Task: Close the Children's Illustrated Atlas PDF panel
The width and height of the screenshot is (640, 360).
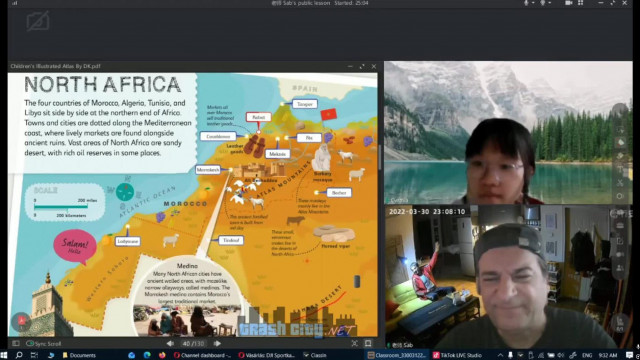Action: pos(373,66)
